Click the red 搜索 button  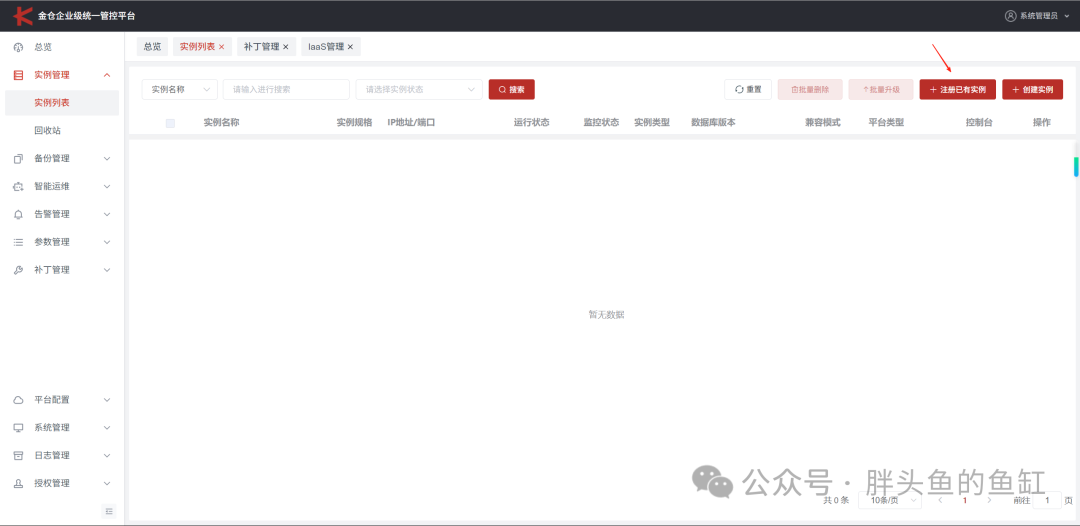[512, 90]
